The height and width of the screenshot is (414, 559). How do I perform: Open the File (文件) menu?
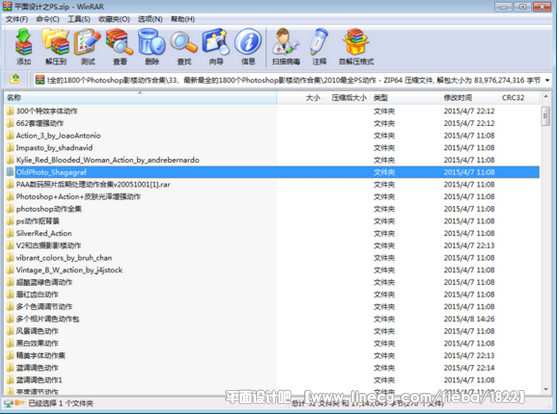pyautogui.click(x=16, y=19)
